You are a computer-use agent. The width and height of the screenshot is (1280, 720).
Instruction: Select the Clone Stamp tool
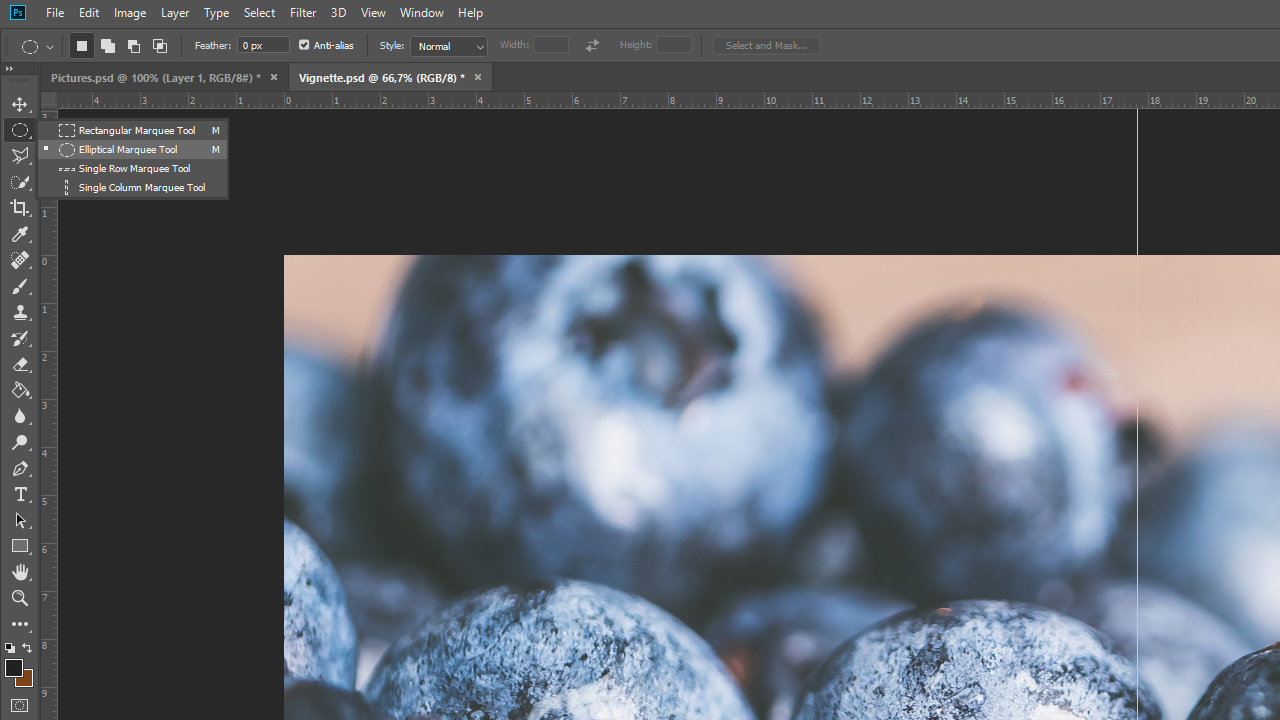(20, 312)
